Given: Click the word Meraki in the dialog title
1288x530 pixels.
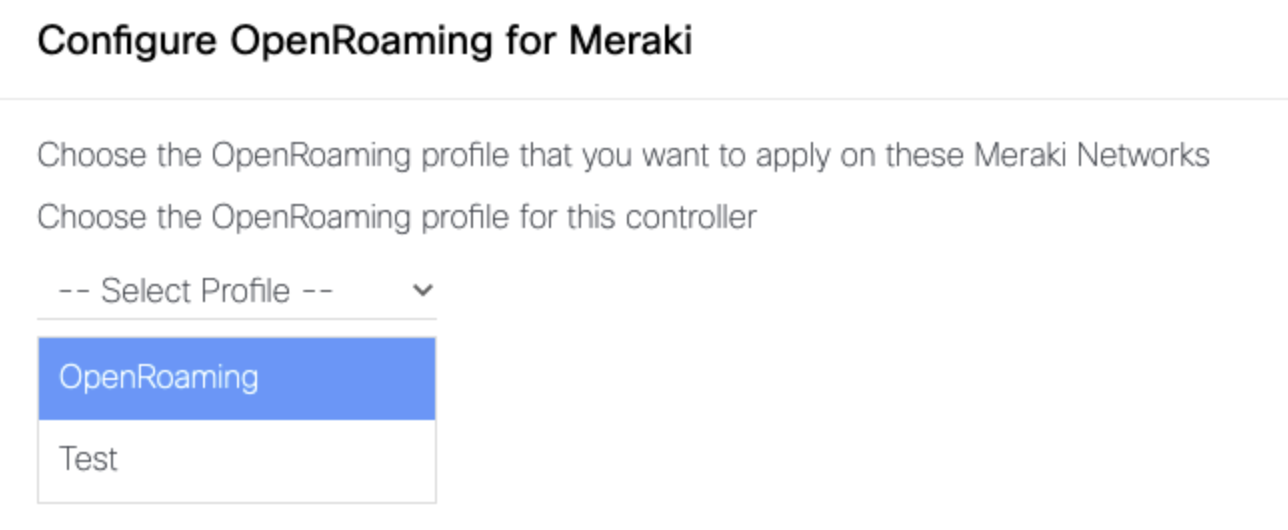Looking at the screenshot, I should pos(630,42).
